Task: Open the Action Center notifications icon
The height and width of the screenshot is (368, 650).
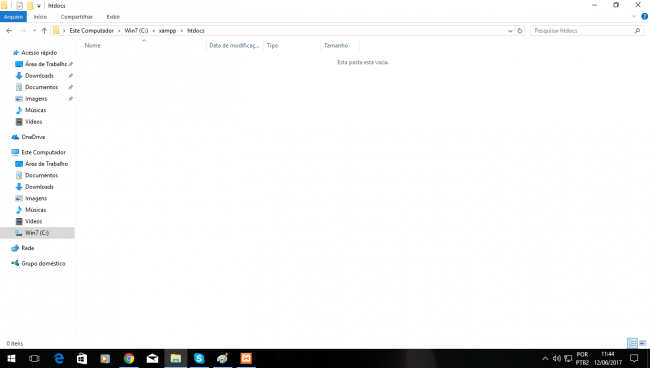Action: [x=634, y=358]
